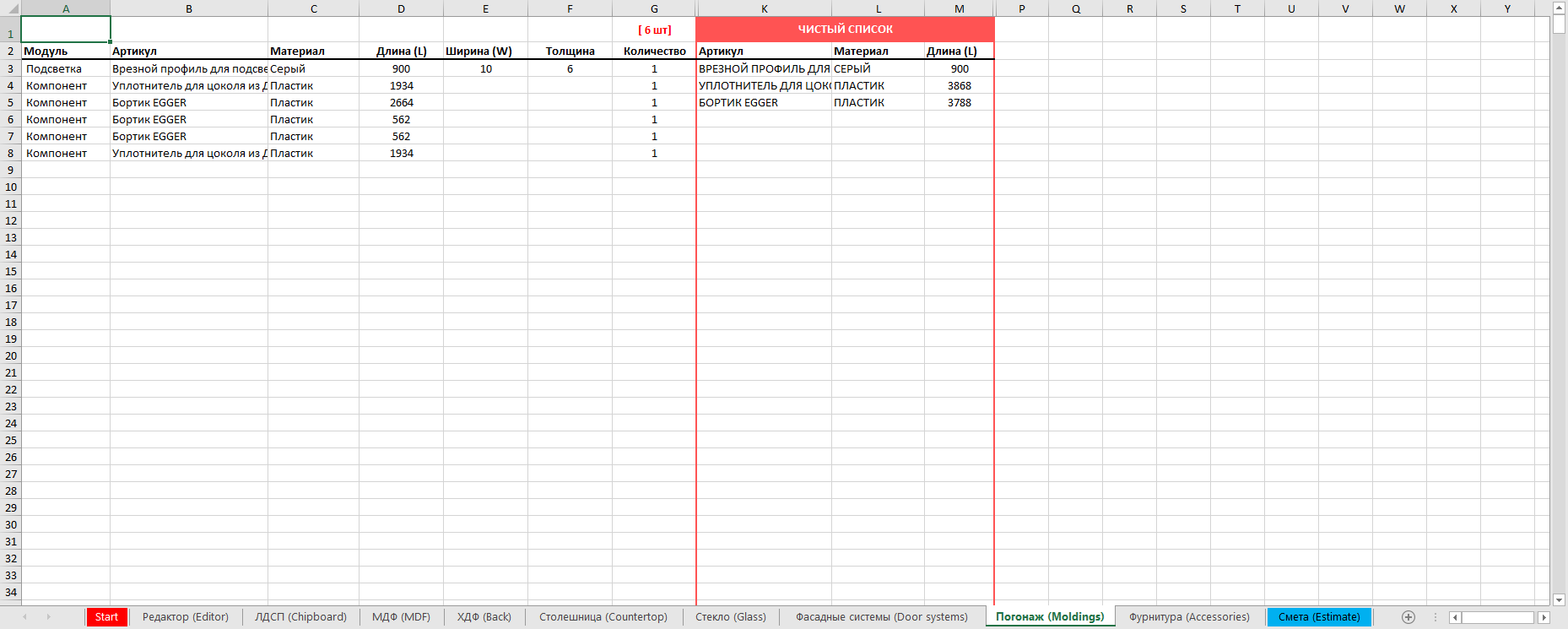Screen dimensions: 1568x629
Task: Click the horizontal scrollbar left arrow
Action: (1455, 617)
